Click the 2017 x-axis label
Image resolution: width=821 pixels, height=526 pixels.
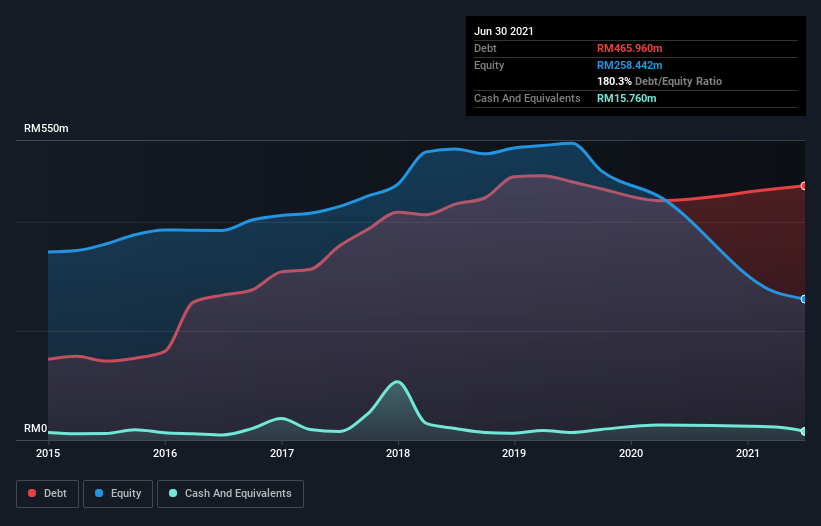[282, 453]
